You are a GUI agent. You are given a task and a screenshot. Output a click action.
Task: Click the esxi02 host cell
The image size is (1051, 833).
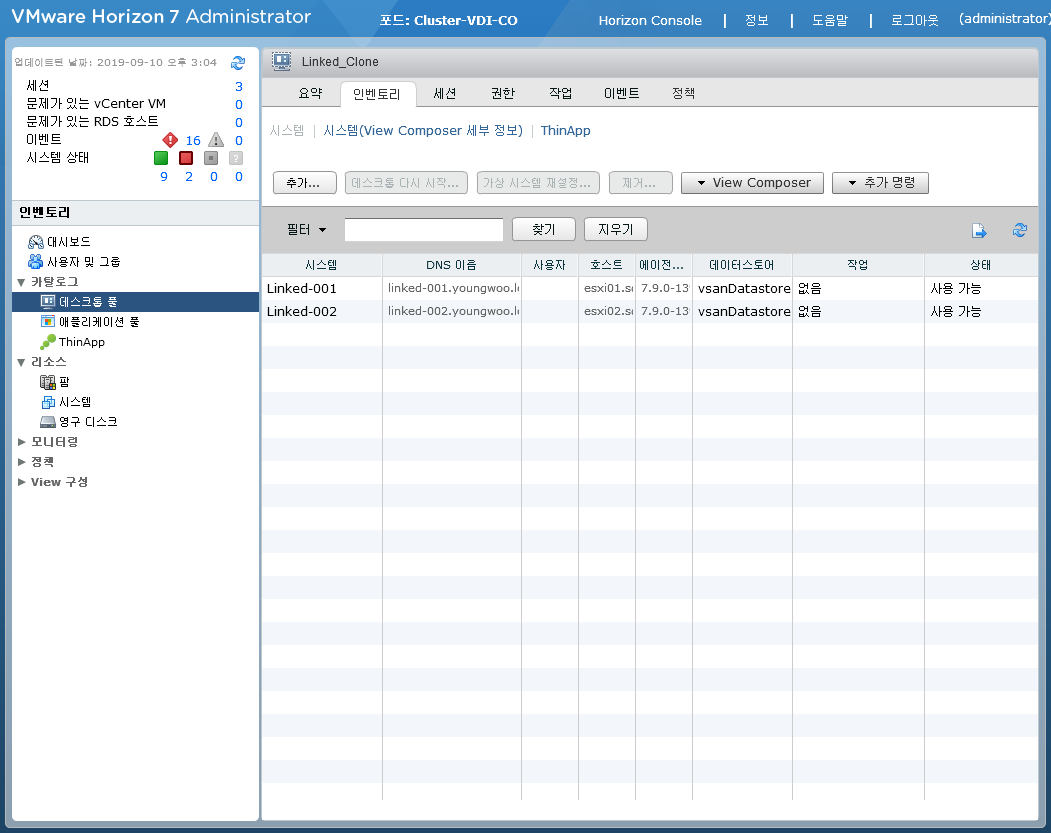tap(608, 311)
